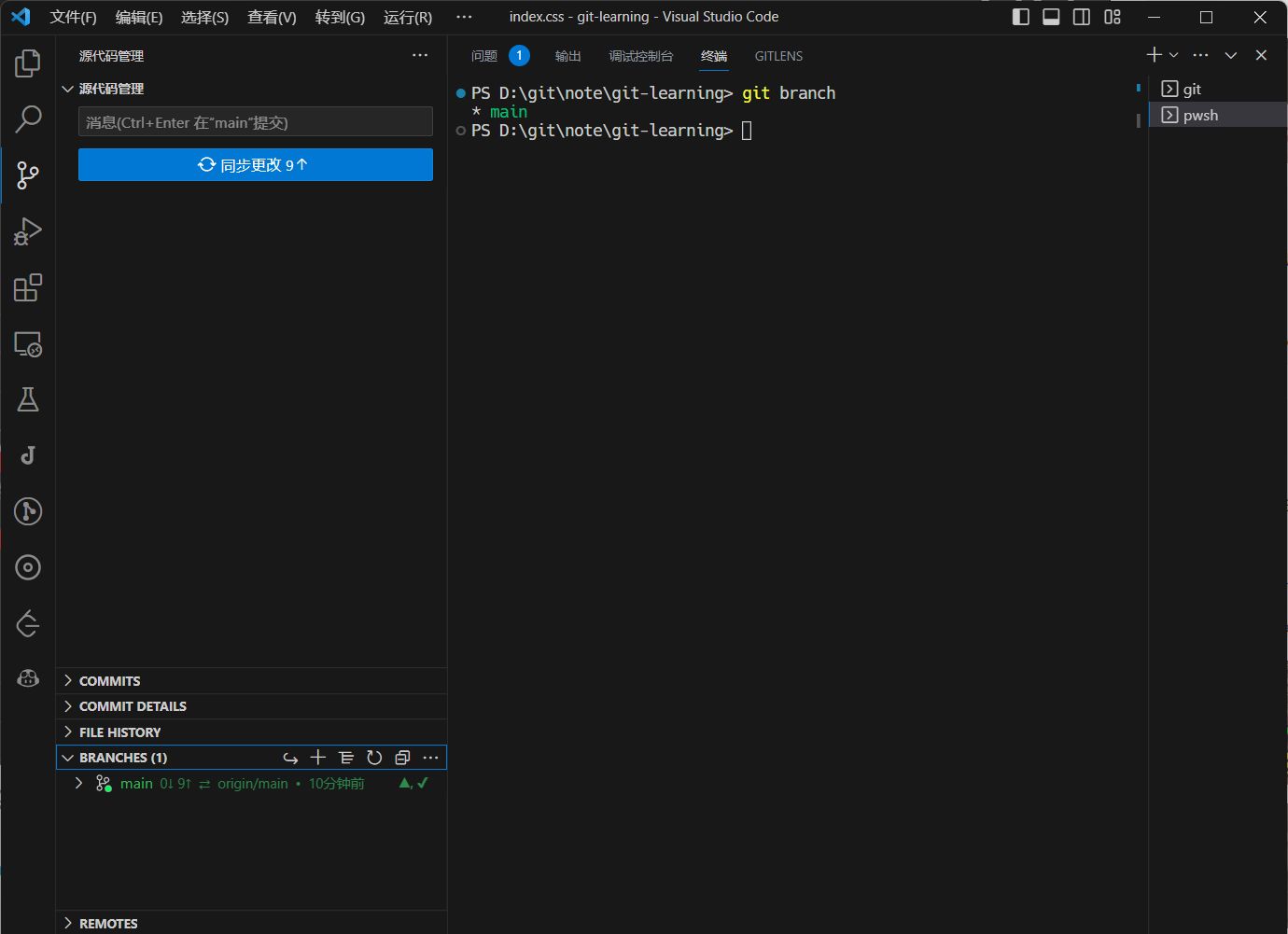Open Remote Explorer in activity bar
The width and height of the screenshot is (1288, 934).
pos(28,344)
